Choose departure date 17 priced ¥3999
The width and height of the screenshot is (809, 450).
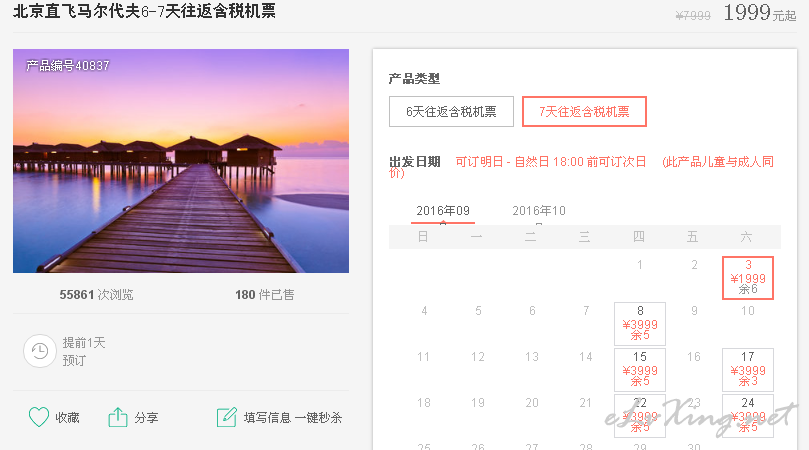[748, 369]
